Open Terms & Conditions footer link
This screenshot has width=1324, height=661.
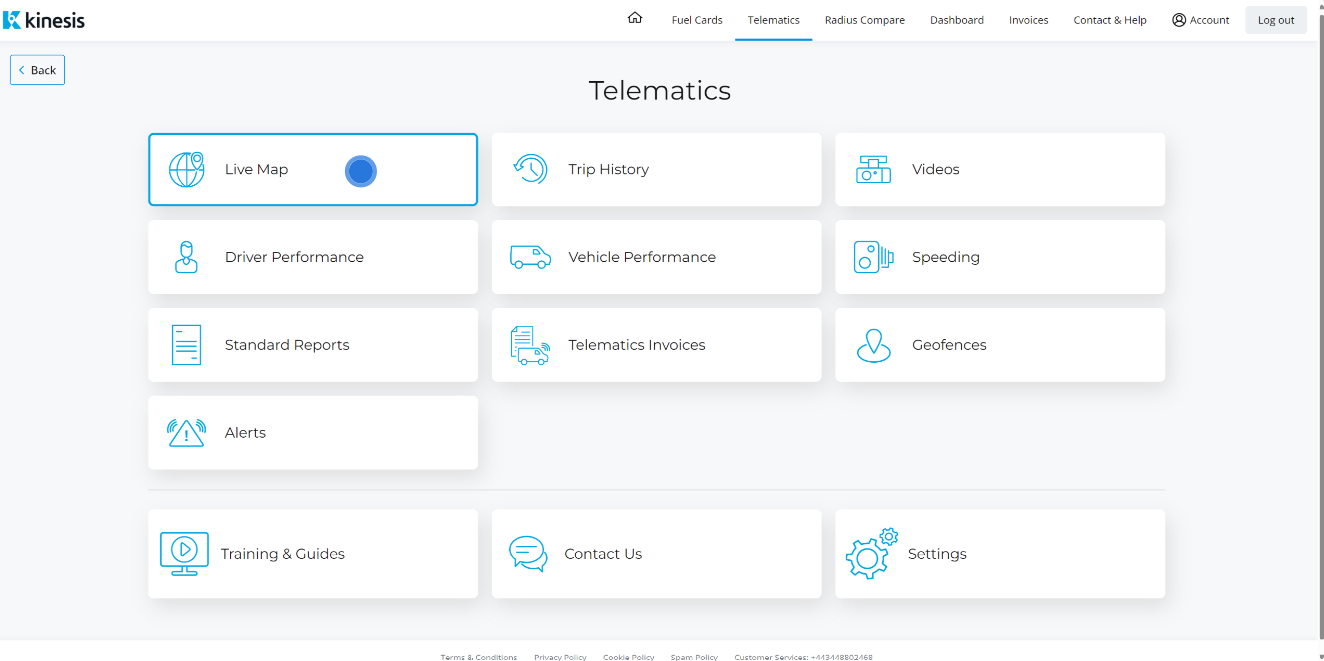point(479,657)
